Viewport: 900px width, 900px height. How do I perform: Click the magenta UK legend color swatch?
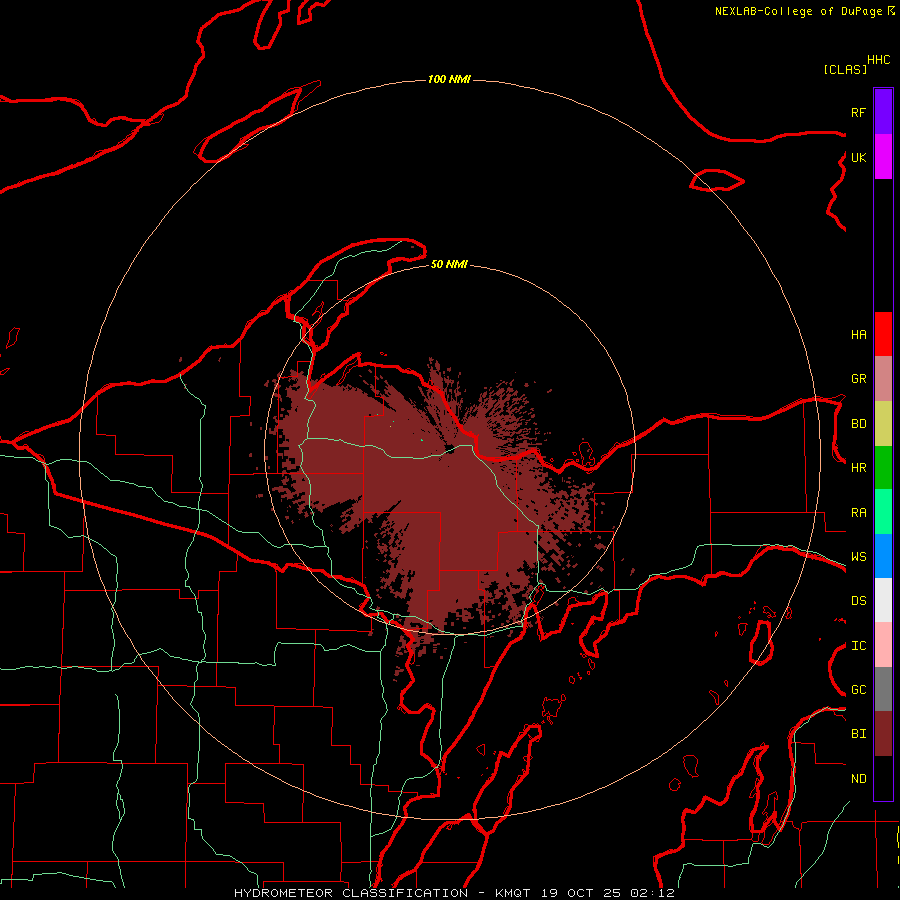(x=883, y=157)
